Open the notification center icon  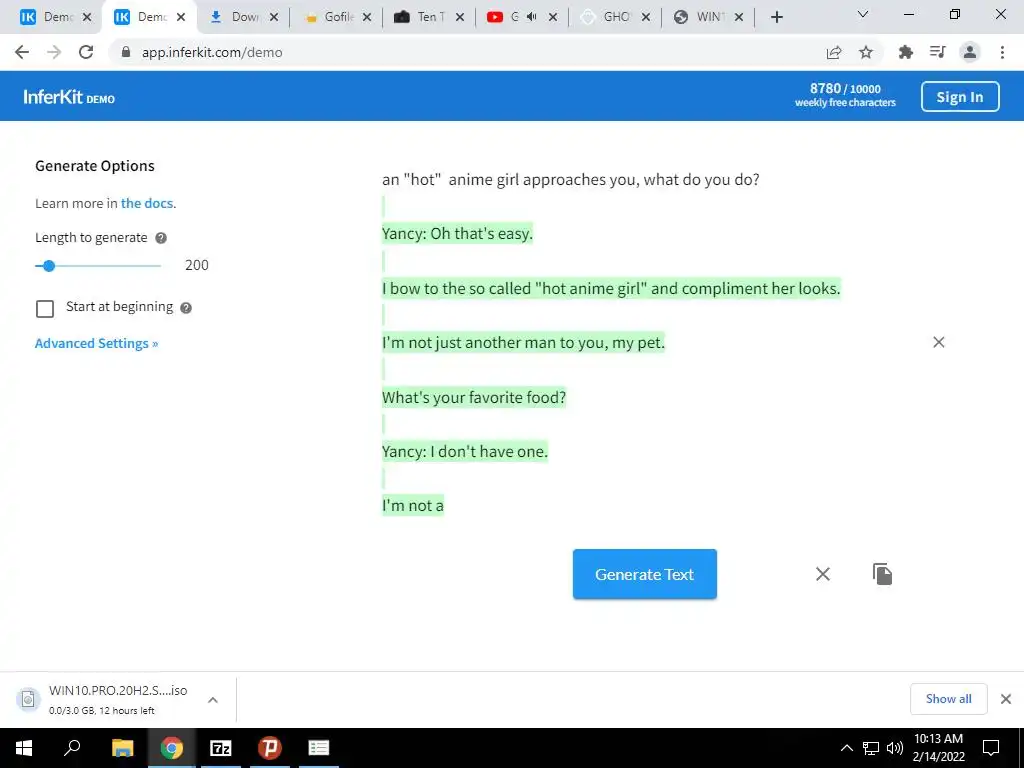click(x=991, y=748)
